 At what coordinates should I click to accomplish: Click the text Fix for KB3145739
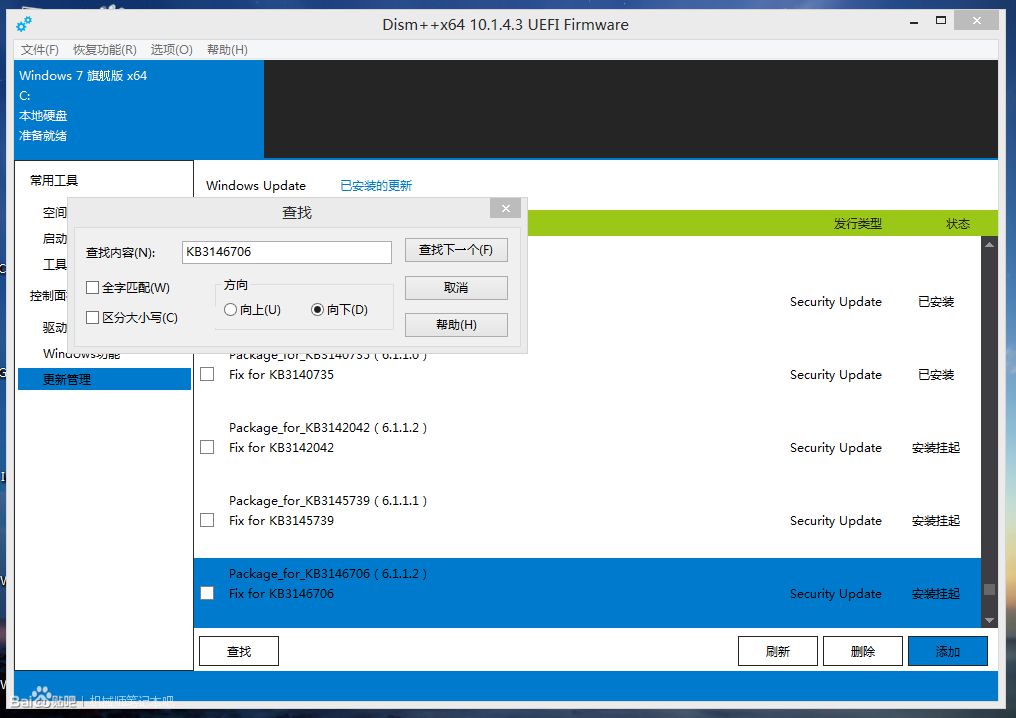(x=281, y=521)
